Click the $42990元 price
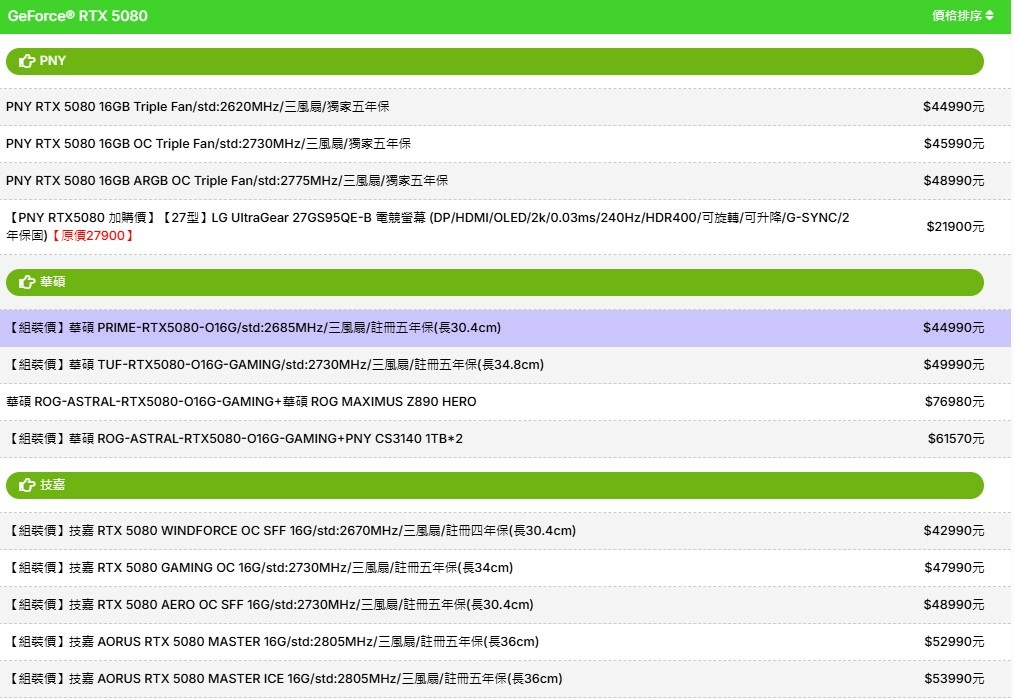 (x=954, y=531)
